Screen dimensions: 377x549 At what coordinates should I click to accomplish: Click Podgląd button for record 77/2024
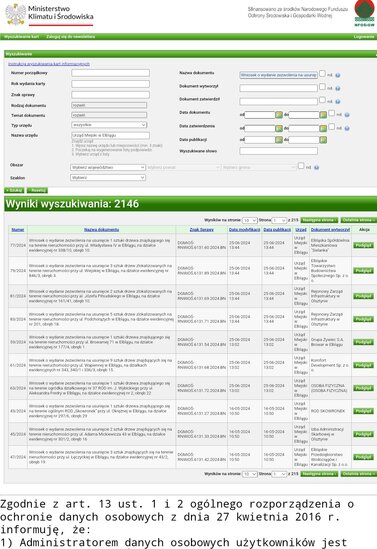click(363, 245)
